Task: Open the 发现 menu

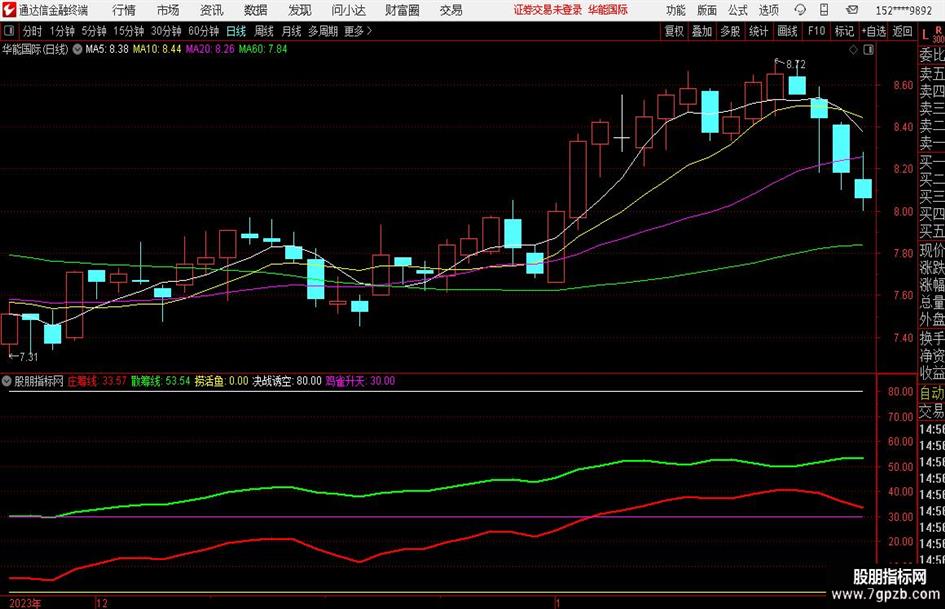Action: click(300, 10)
